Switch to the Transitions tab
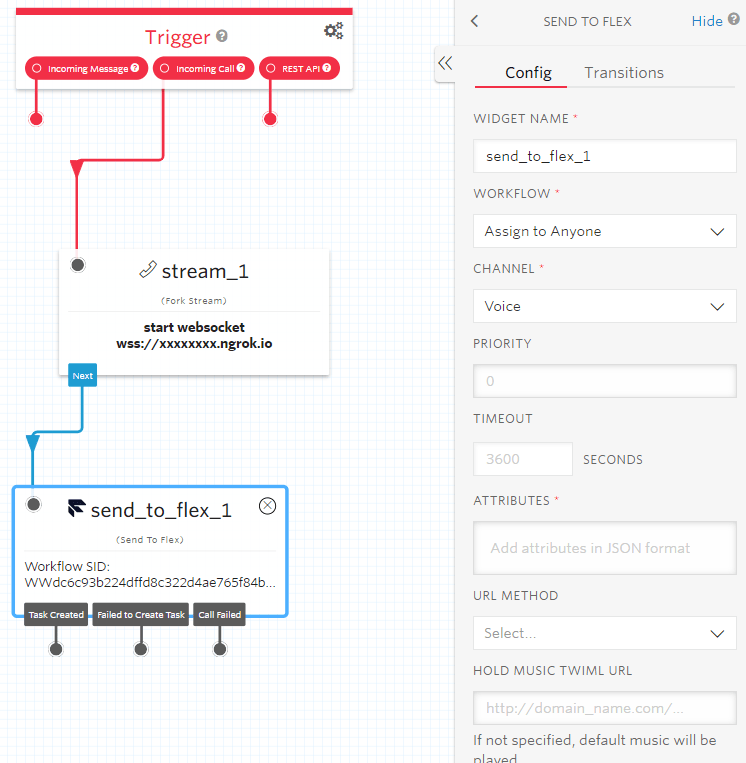This screenshot has width=746, height=763. [624, 73]
